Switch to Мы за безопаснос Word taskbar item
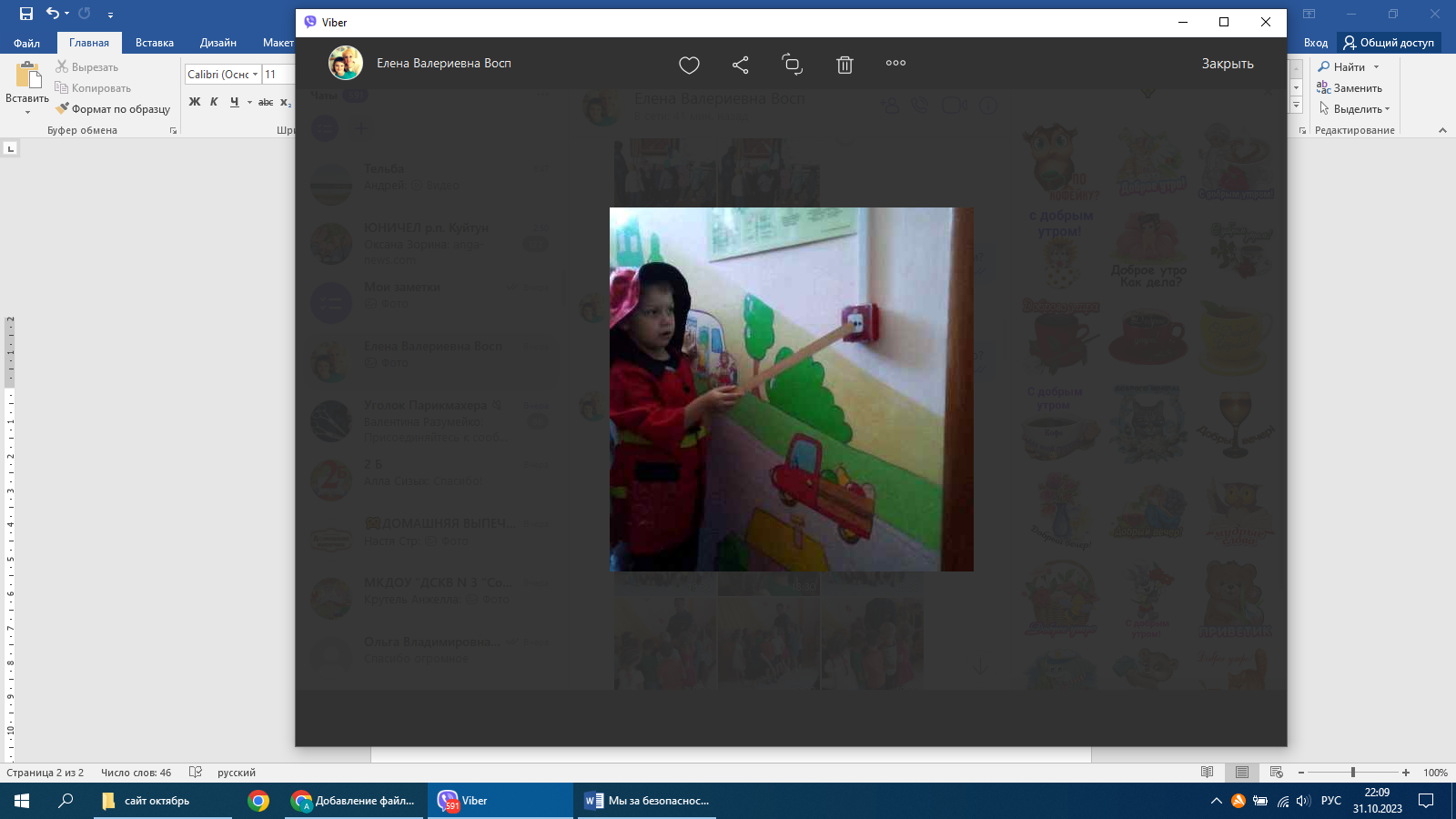Viewport: 1456px width, 819px height. 647,801
